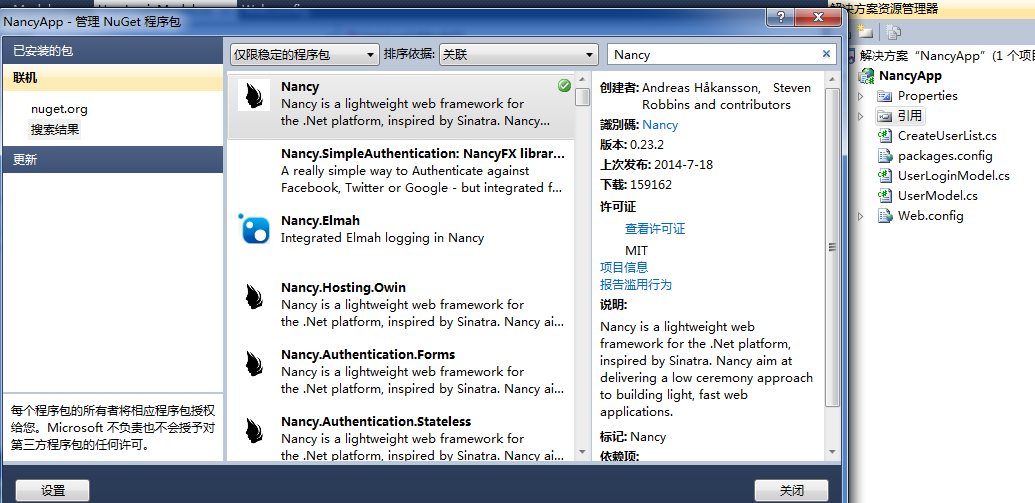Click the package list scroll down arrow

(x=582, y=452)
